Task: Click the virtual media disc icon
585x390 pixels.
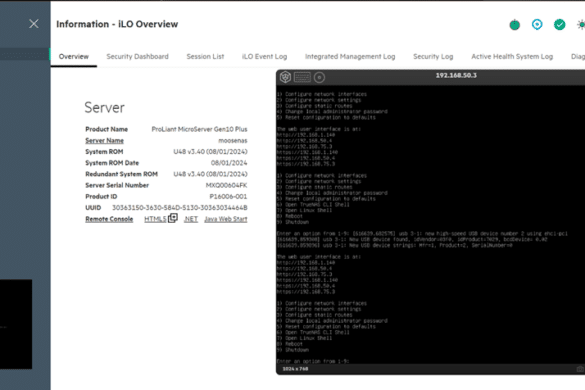Action: (319, 77)
